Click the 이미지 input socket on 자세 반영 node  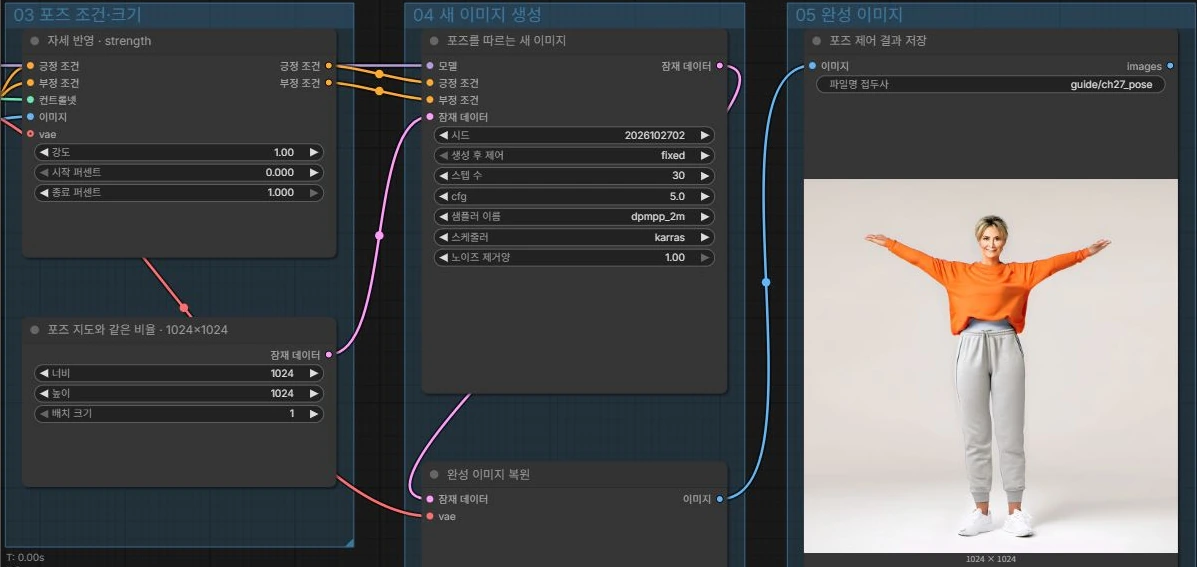click(31, 117)
